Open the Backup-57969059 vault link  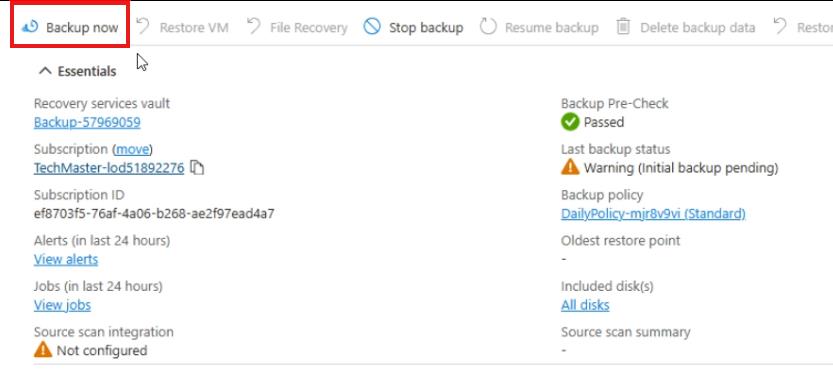pos(87,123)
